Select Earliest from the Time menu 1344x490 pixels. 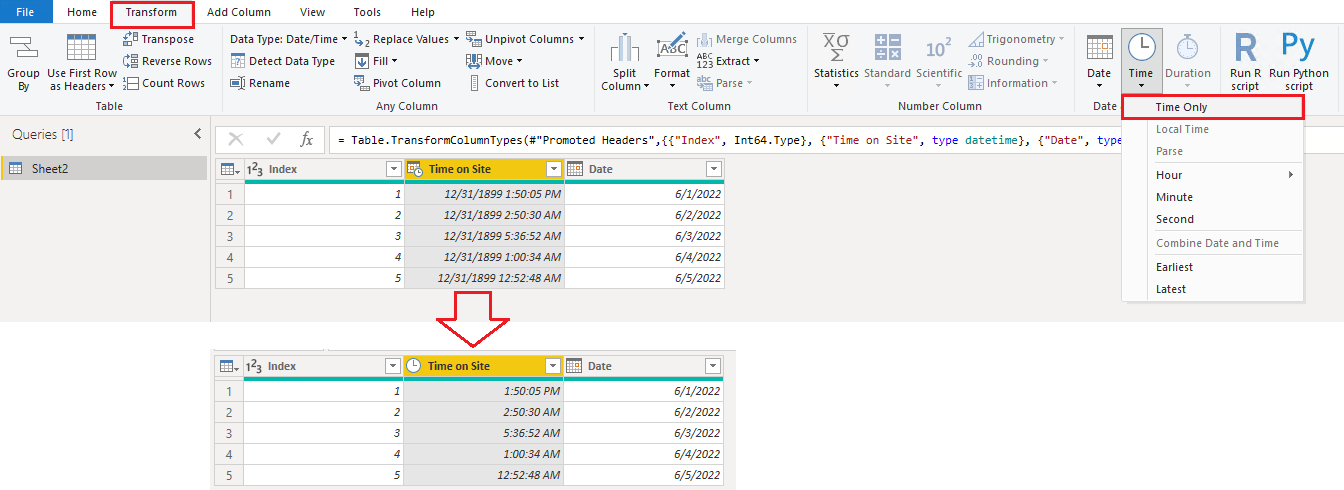(x=1213, y=267)
